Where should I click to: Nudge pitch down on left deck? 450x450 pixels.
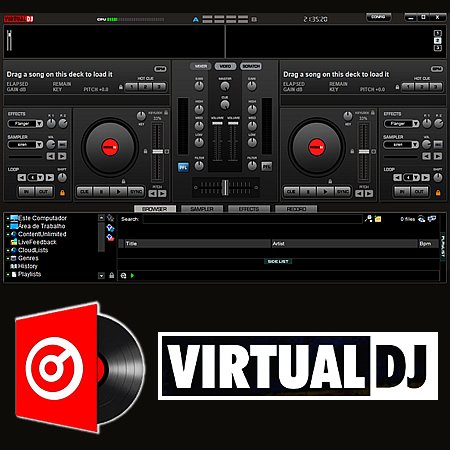pos(153,194)
